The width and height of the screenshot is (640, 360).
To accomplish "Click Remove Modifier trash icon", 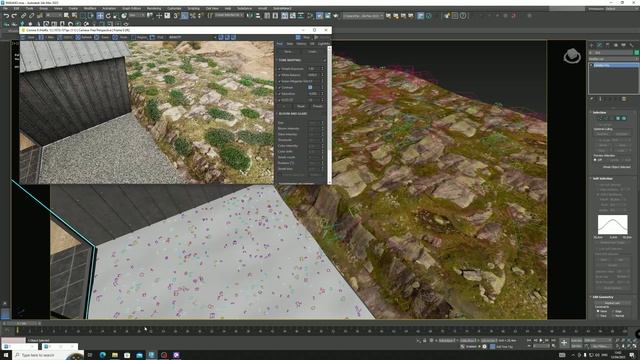I will tap(624, 99).
